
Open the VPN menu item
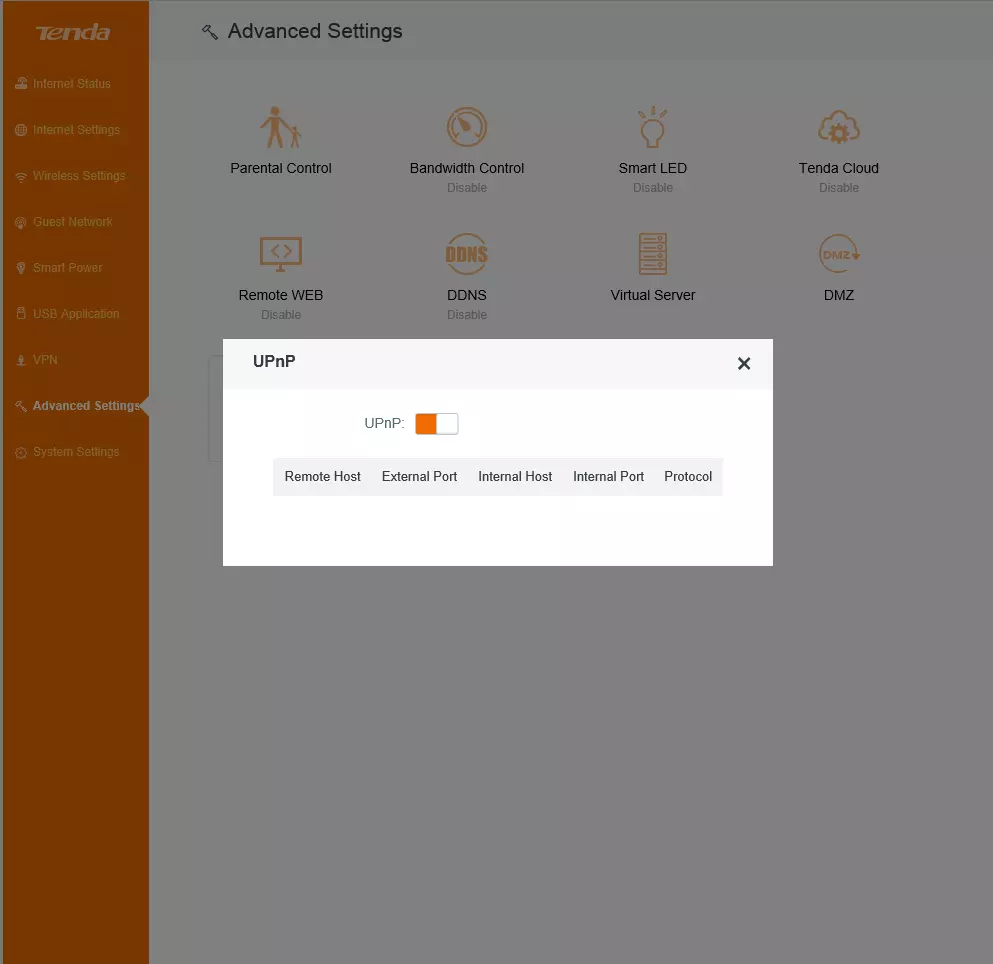(x=45, y=360)
